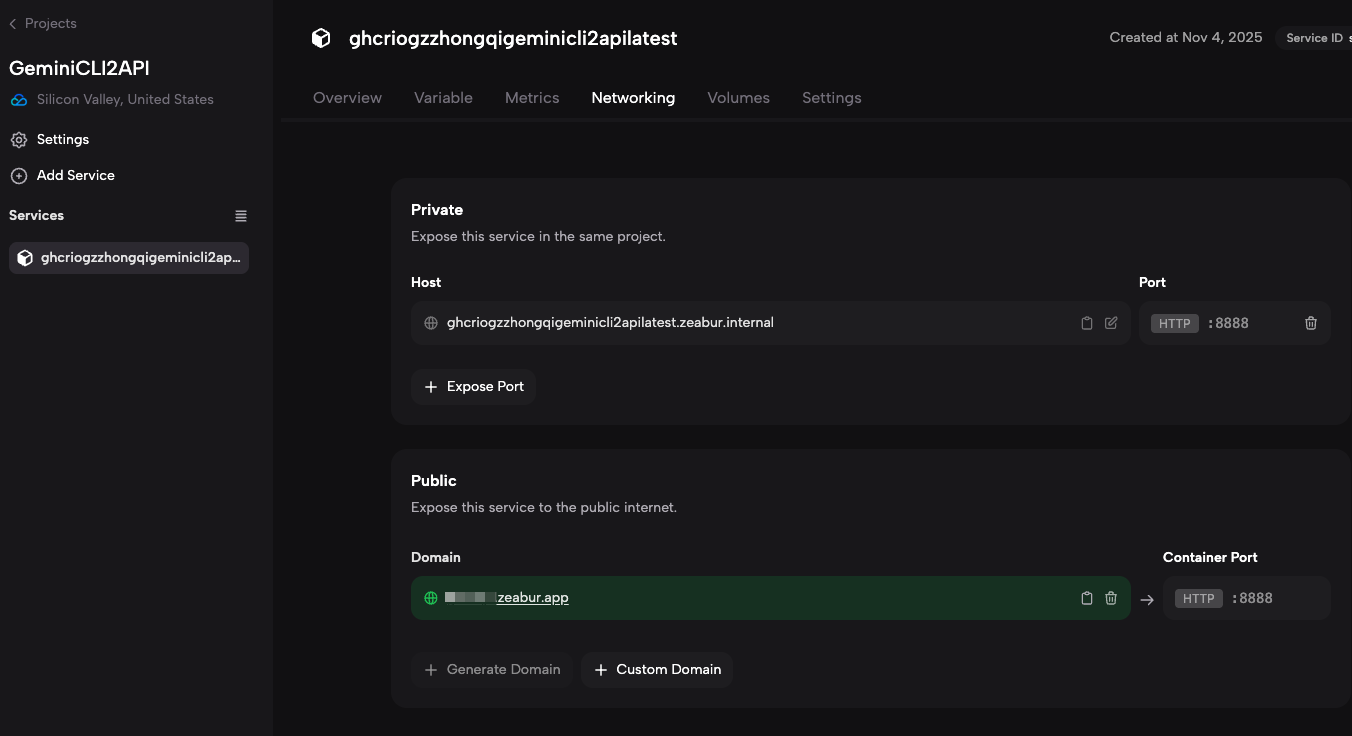The height and width of the screenshot is (736, 1352).
Task: Copy the public zeabur.app domain
Action: (x=1087, y=598)
